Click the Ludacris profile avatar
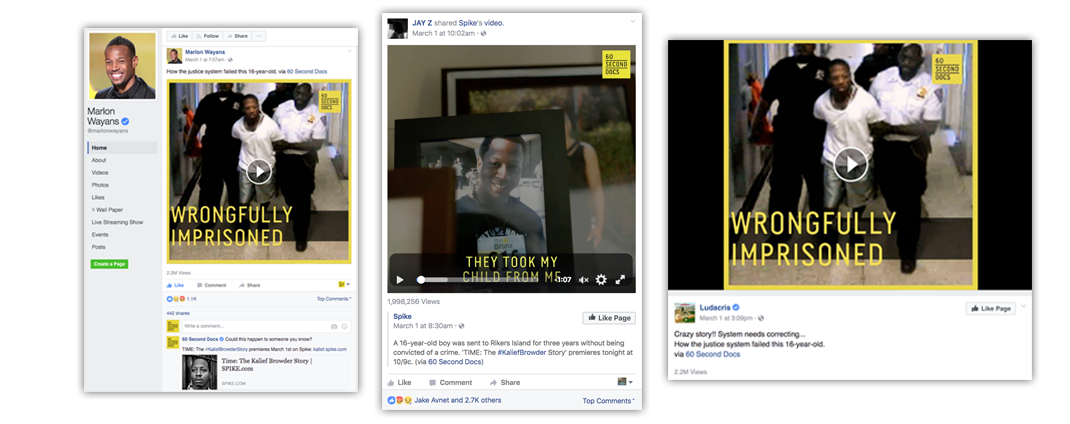Viewport: 1070px width, 424px height. 684,313
